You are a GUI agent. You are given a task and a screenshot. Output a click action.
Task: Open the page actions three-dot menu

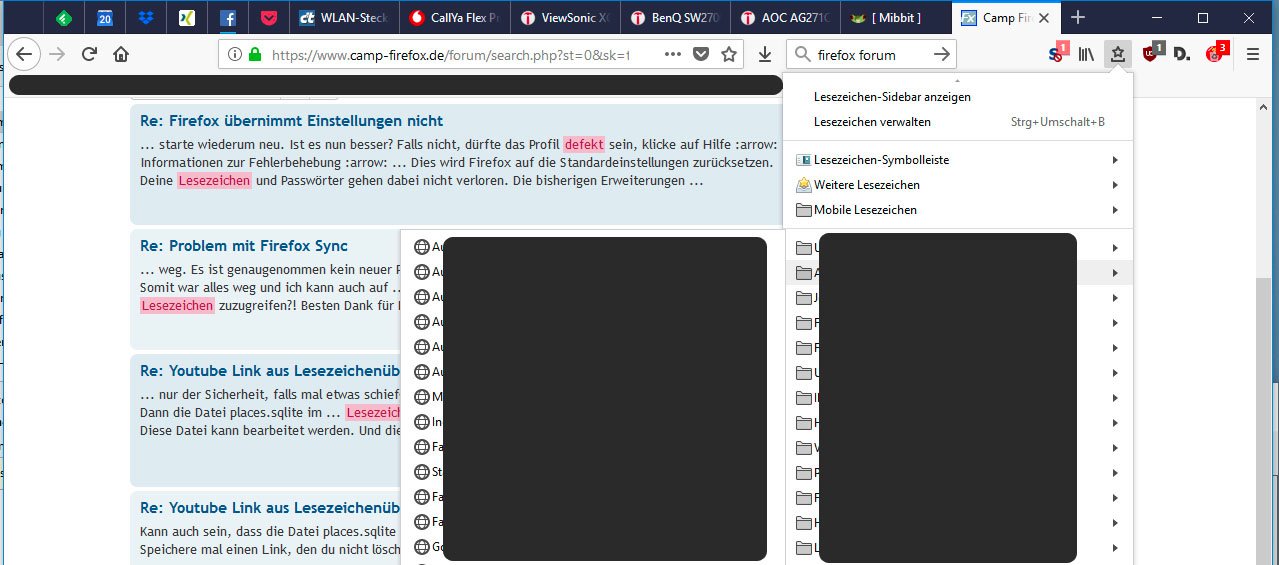(672, 55)
